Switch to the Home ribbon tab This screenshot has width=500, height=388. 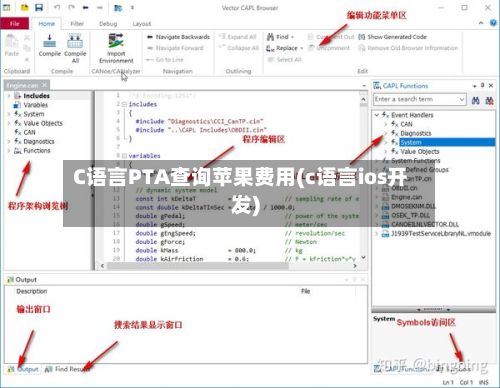(46, 23)
